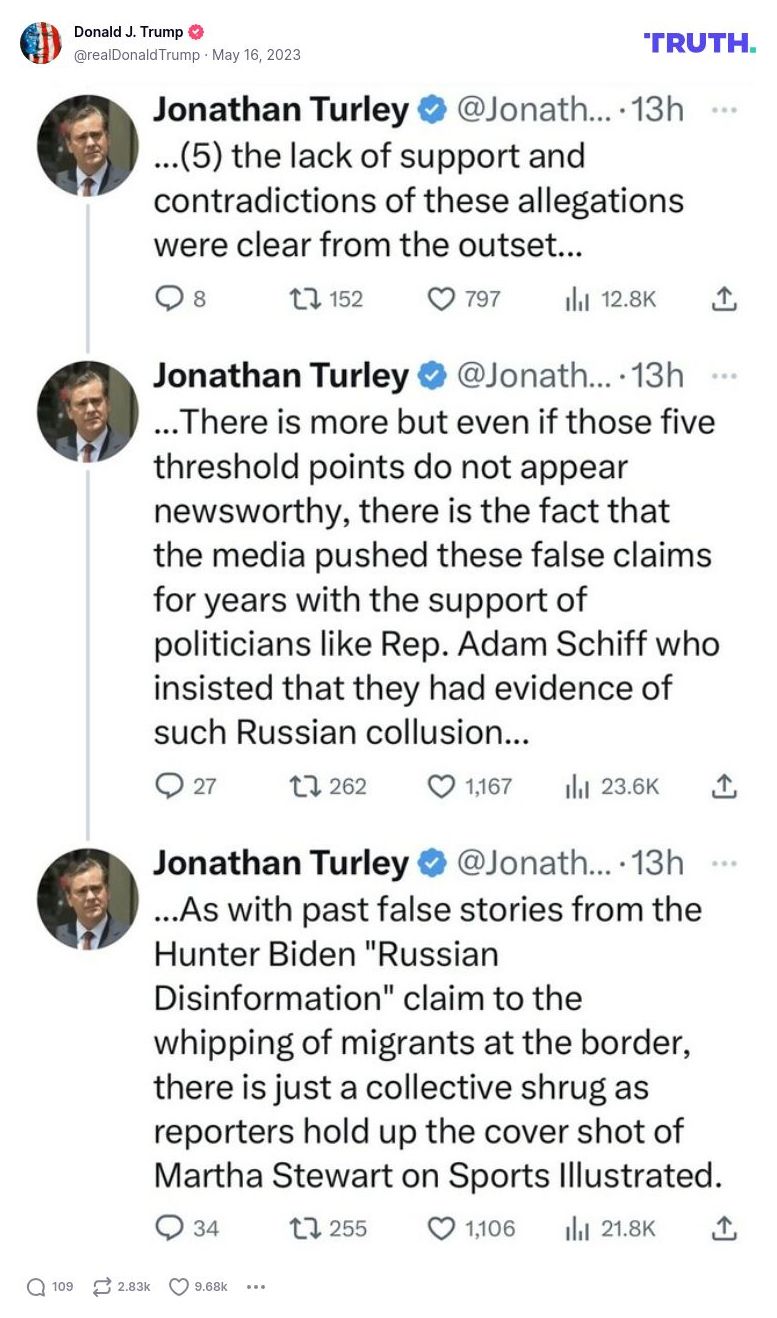
Task: Reply to the first tweet with 8 comments
Action: [170, 298]
